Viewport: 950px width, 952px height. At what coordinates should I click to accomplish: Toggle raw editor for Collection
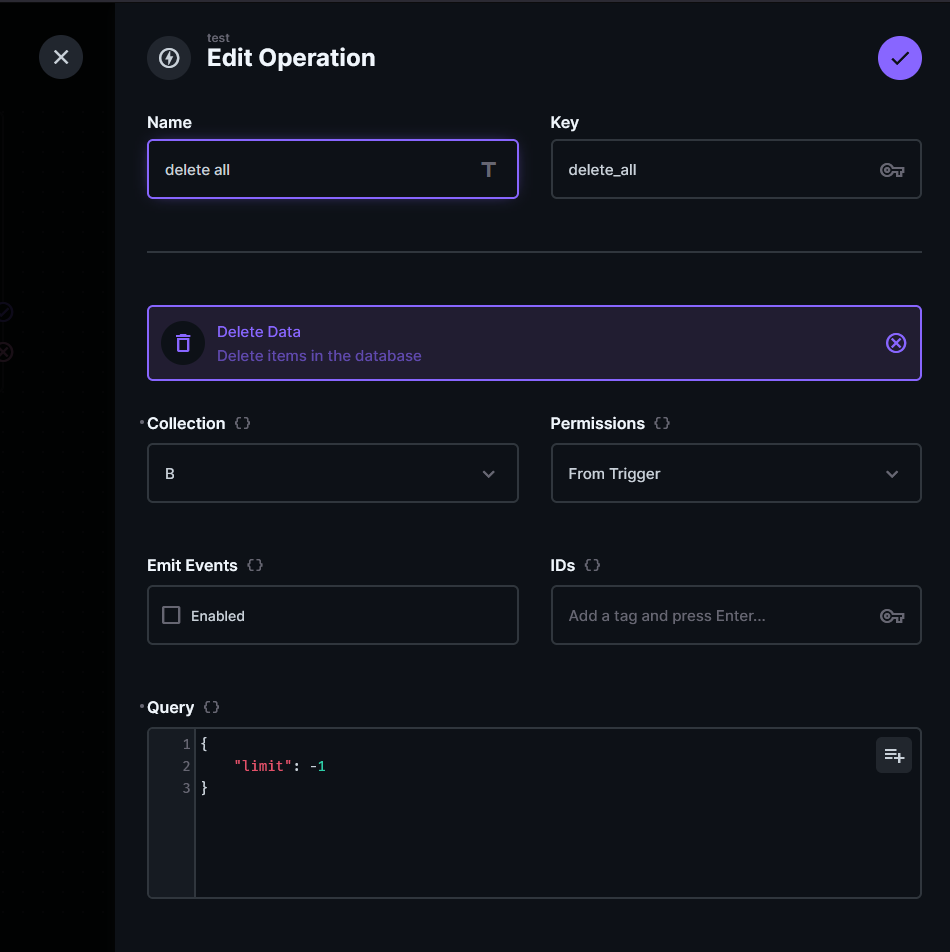pyautogui.click(x=242, y=423)
